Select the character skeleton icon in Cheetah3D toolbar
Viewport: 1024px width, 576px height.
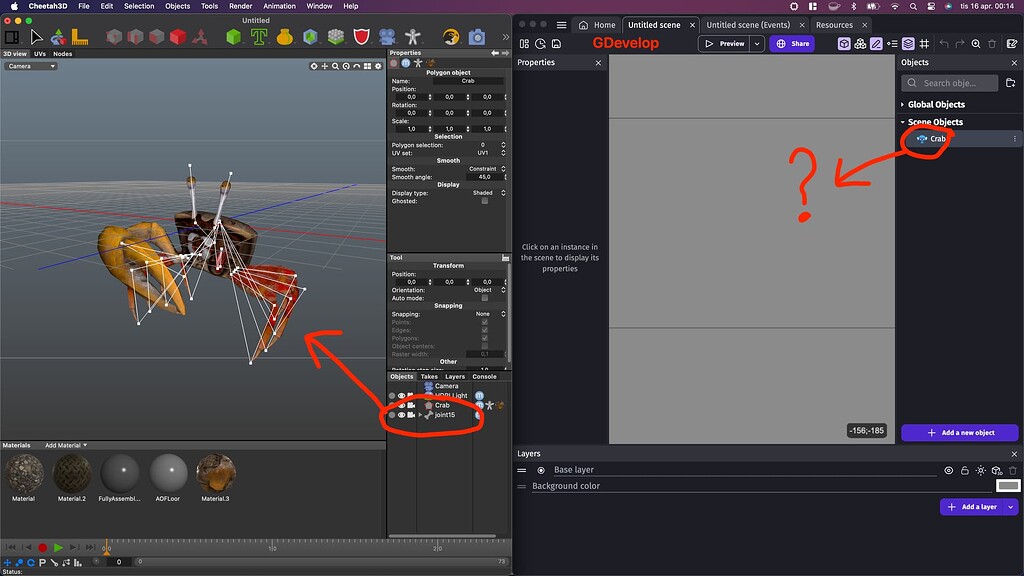(x=411, y=36)
